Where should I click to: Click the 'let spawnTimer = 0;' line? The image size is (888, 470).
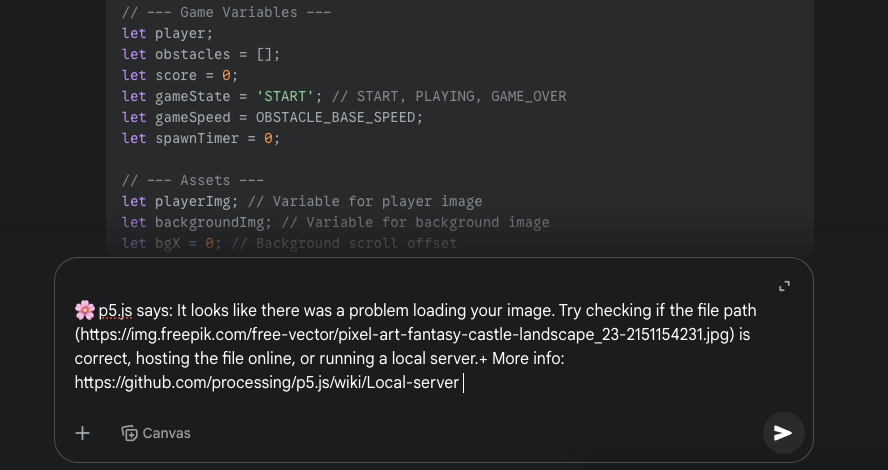pyautogui.click(x=201, y=138)
